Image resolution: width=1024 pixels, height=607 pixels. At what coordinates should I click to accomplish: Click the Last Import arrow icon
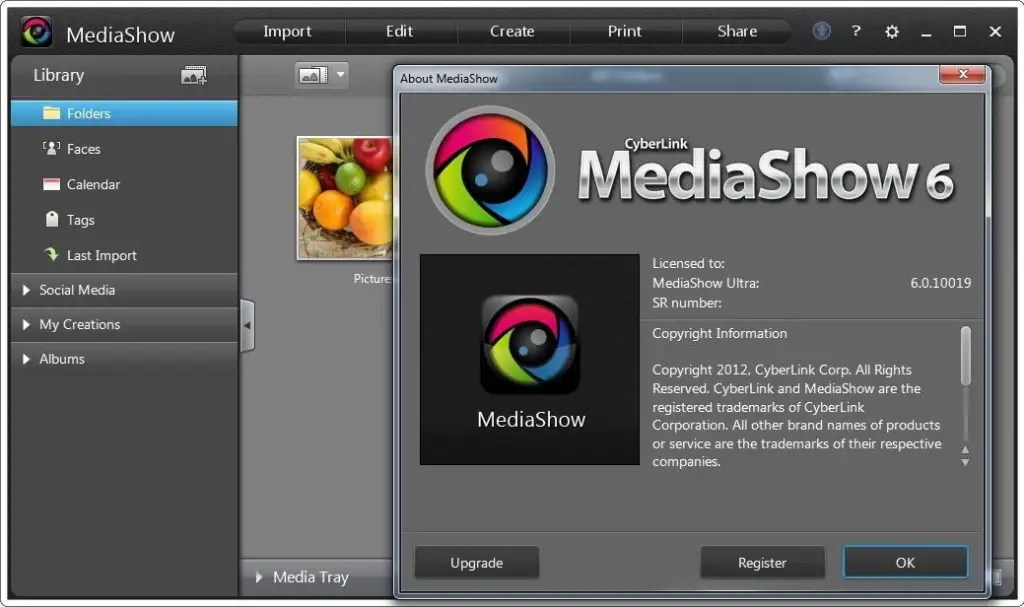[52, 254]
